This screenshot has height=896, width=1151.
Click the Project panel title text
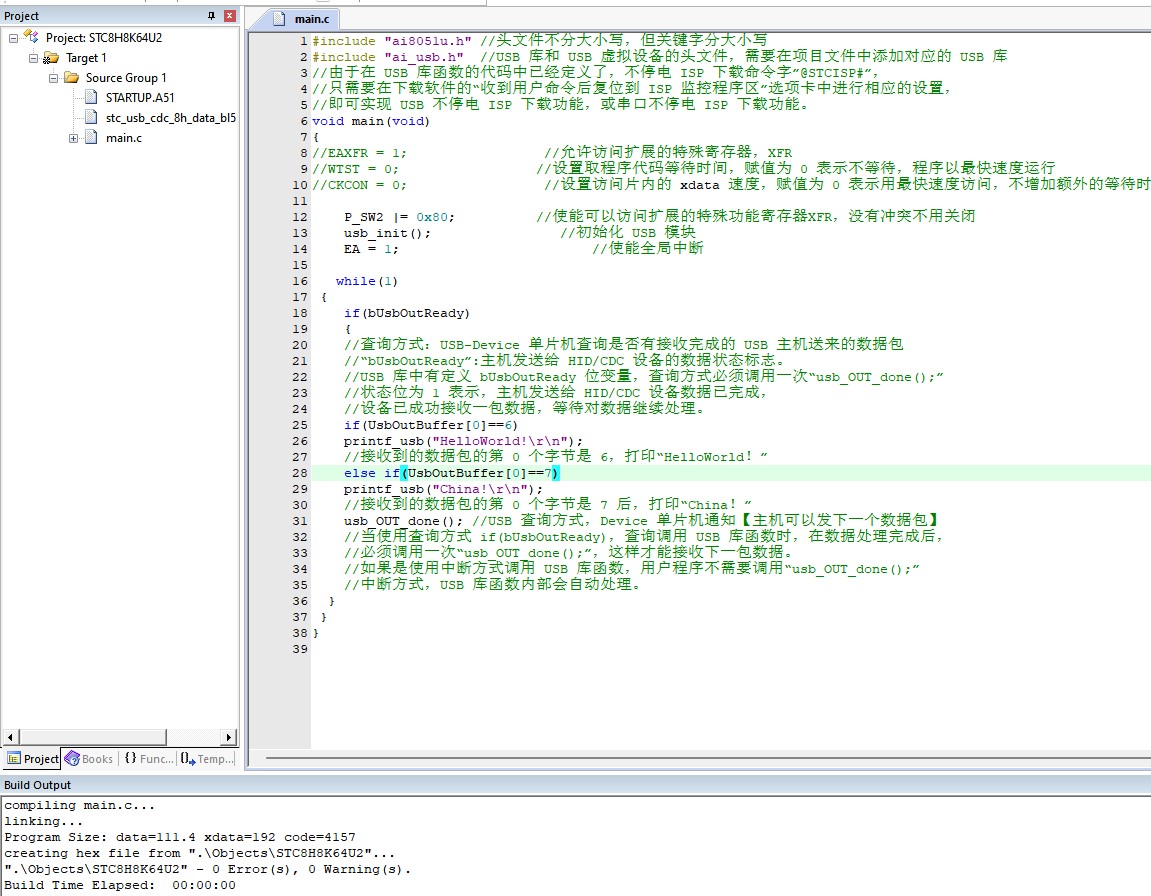tap(21, 16)
